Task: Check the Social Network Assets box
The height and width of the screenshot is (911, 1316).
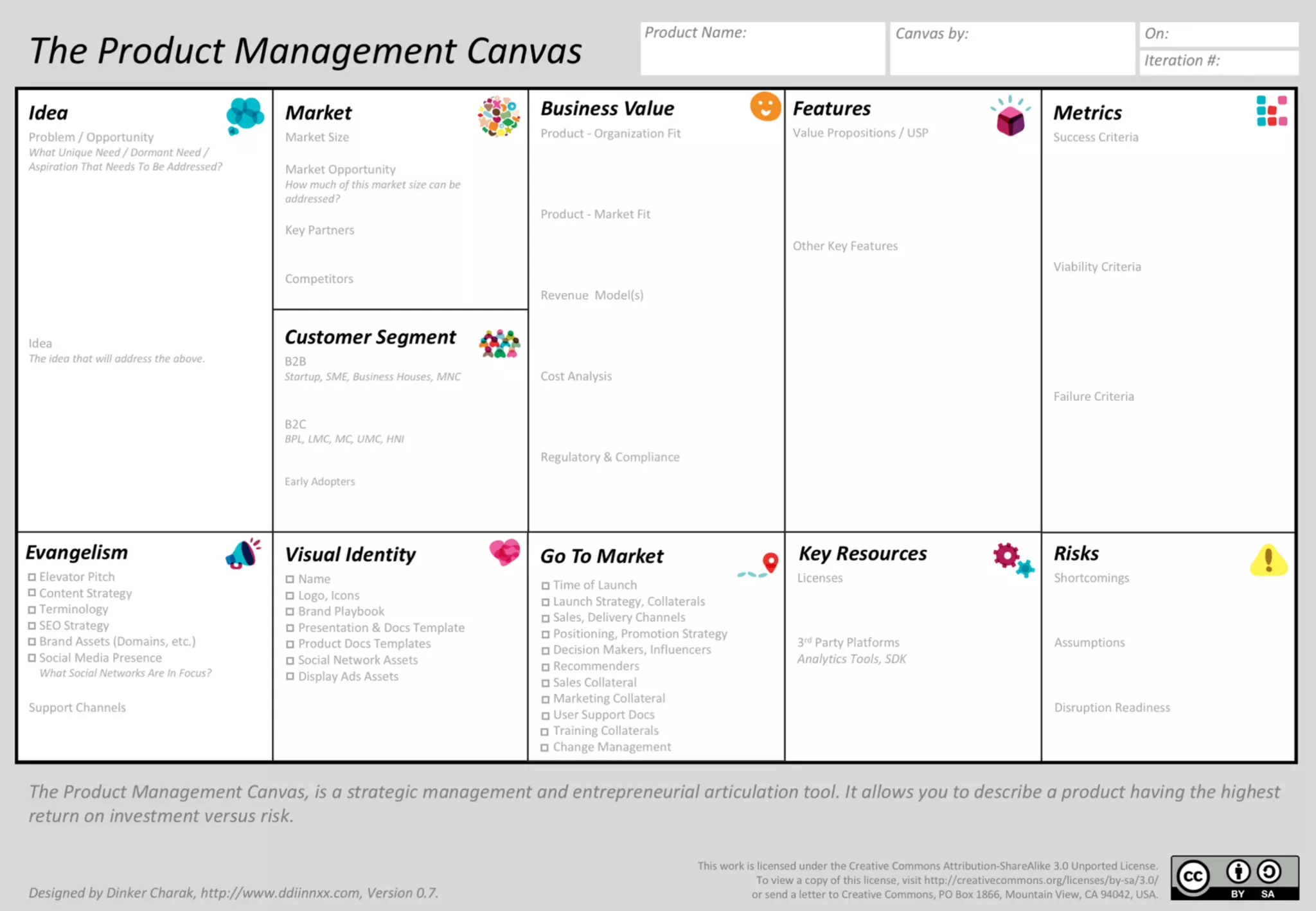Action: 290,660
